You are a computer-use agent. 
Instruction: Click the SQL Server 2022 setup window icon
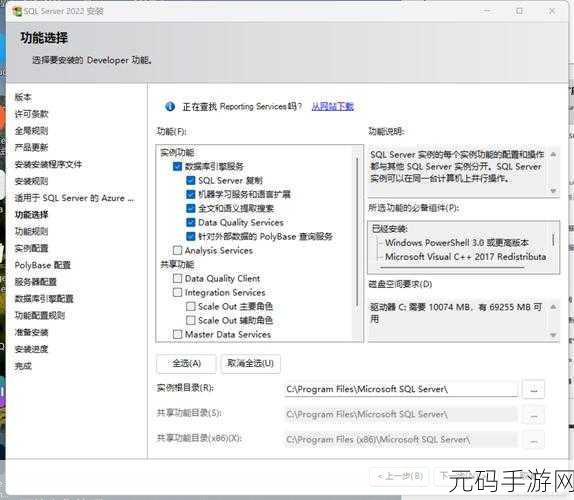pos(17,11)
